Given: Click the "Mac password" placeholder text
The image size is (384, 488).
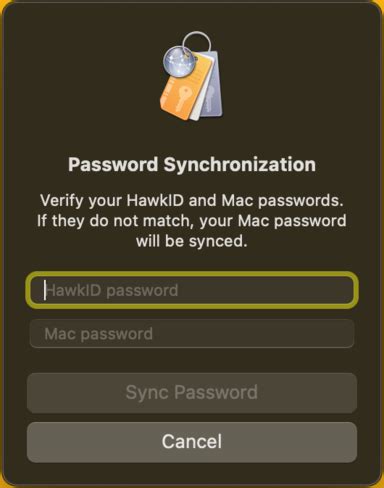Looking at the screenshot, I should click(99, 334).
